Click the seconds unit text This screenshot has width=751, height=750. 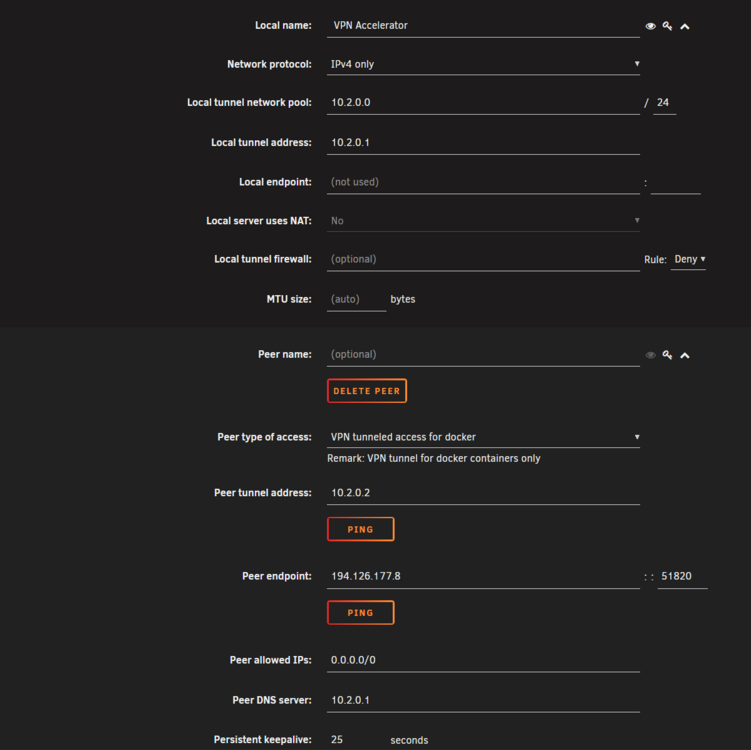[409, 740]
